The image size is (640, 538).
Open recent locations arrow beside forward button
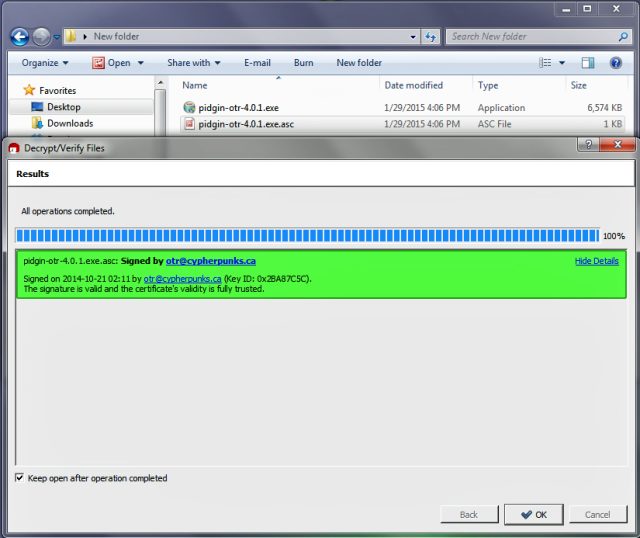(57, 37)
